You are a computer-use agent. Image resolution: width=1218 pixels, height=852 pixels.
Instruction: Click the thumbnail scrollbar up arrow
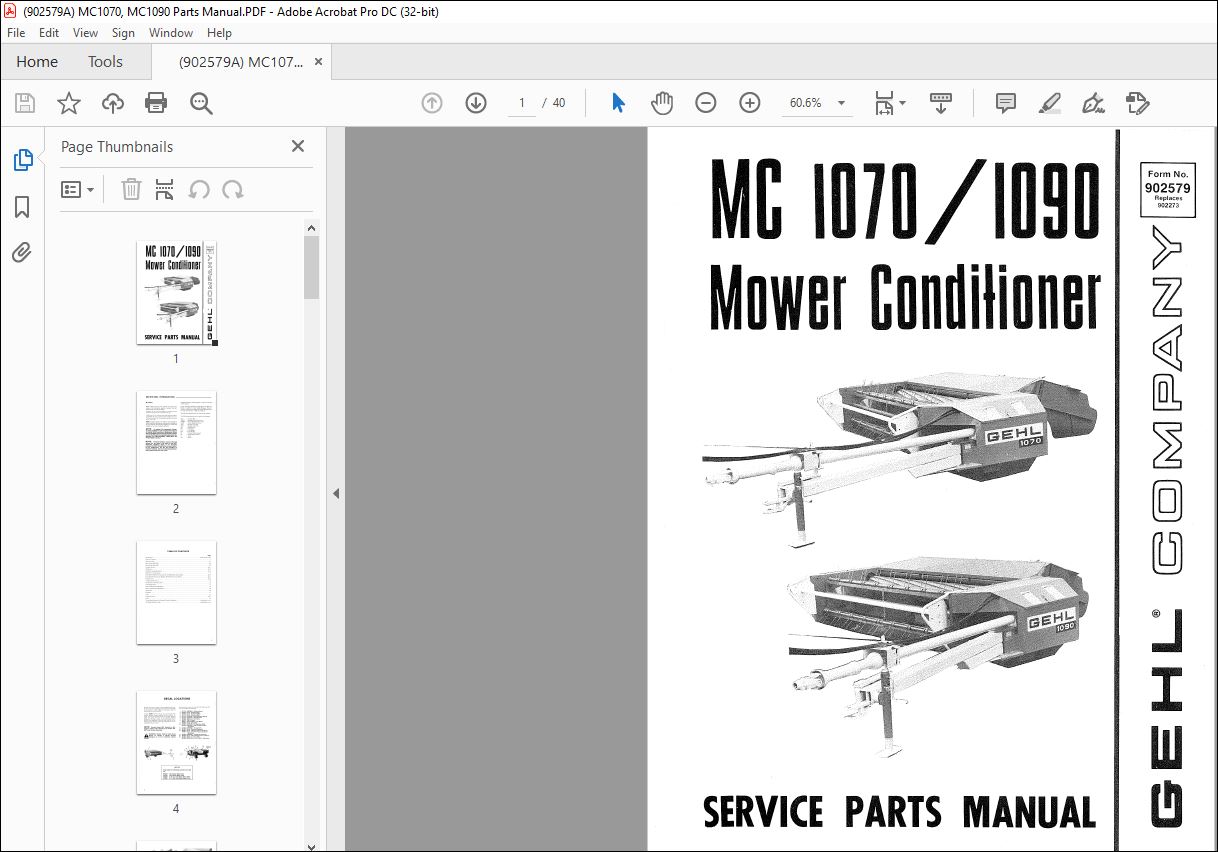(311, 228)
